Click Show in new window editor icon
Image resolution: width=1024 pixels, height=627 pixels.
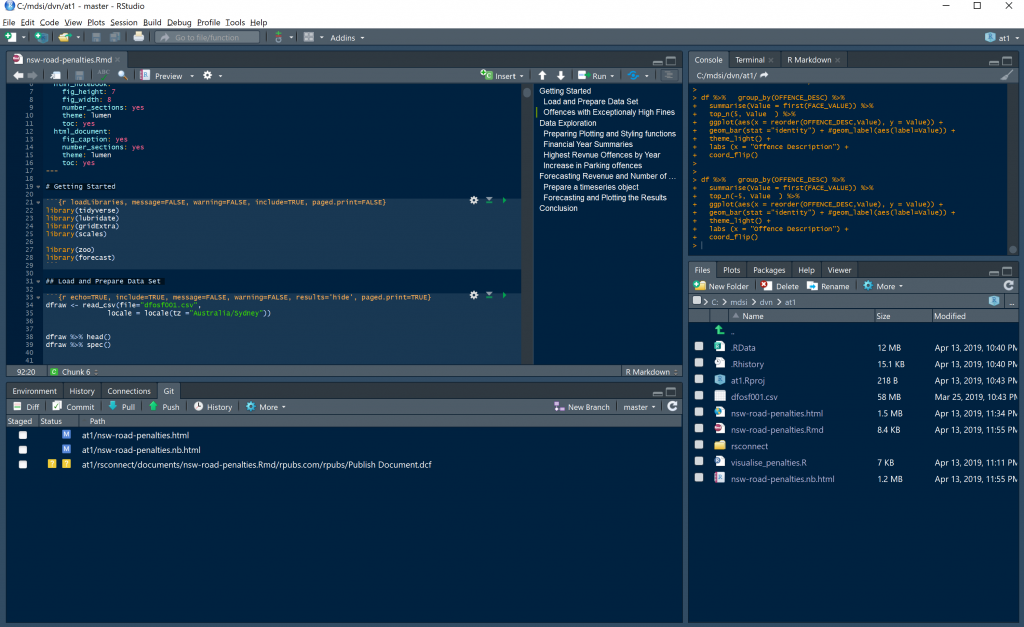click(56, 76)
